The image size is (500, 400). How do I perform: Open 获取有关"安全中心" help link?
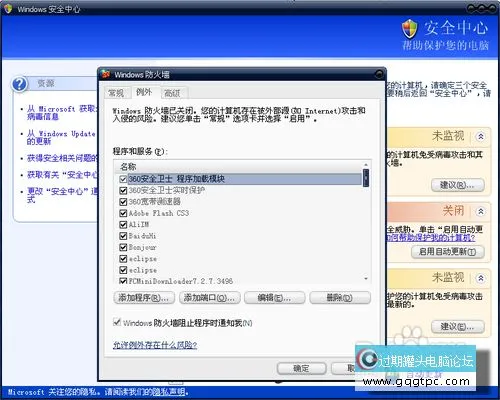click(62, 175)
